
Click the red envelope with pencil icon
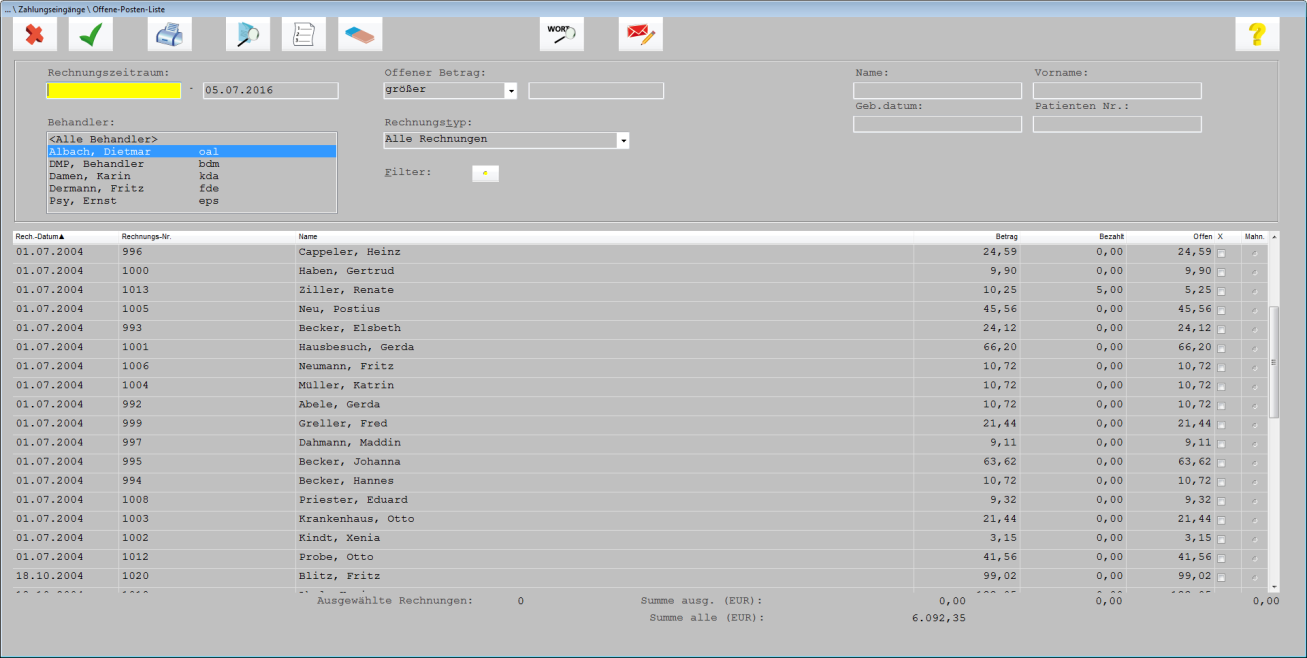click(x=640, y=35)
